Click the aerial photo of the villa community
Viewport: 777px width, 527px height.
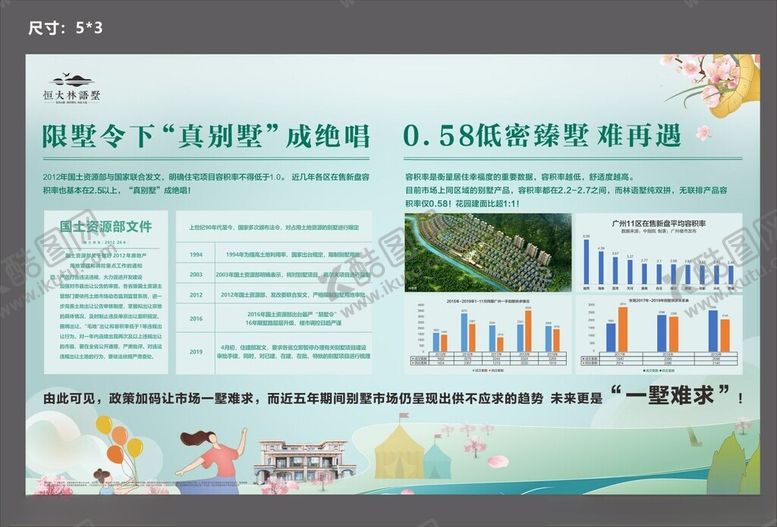[488, 252]
